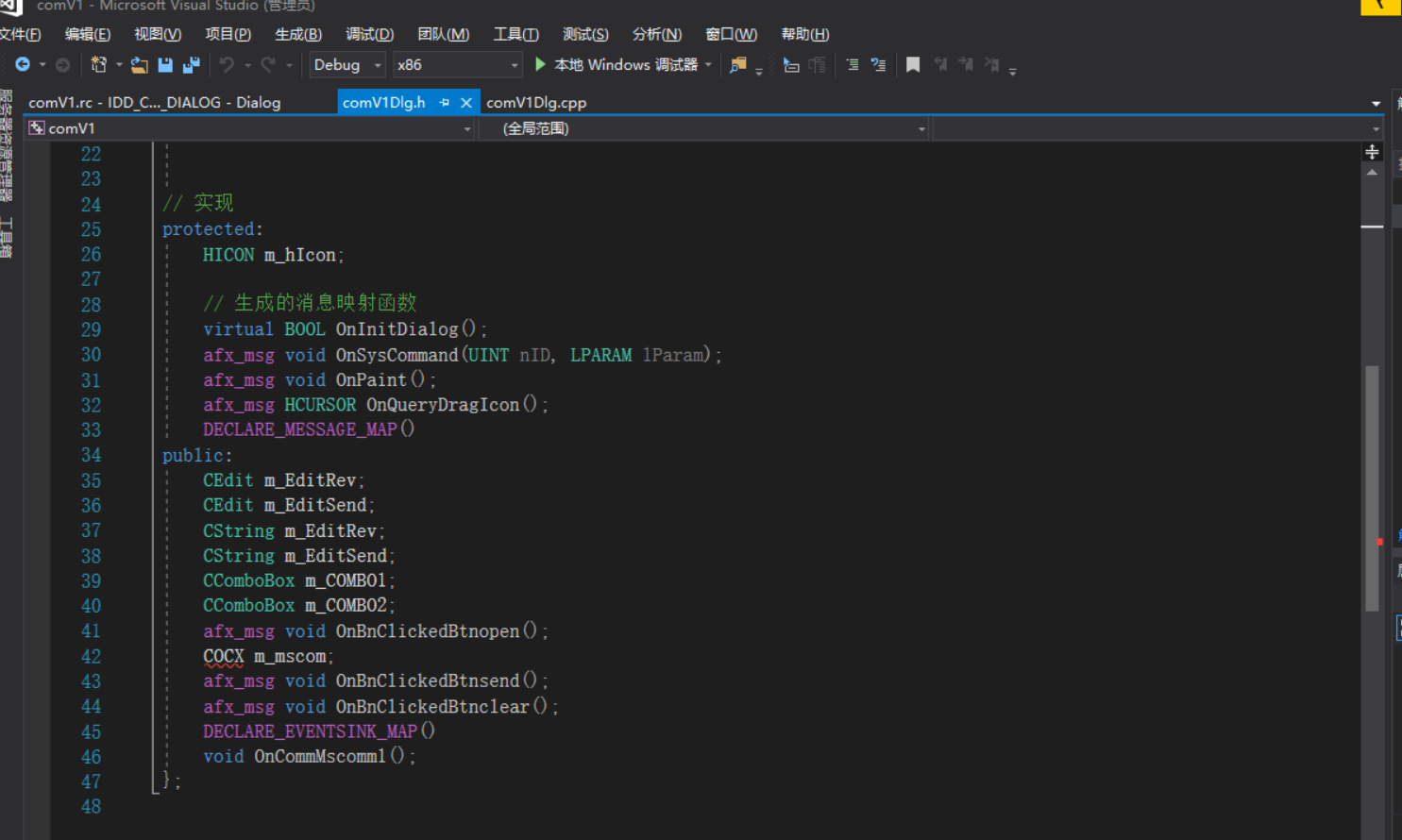
Task: Click the Navigate Forward arrow icon
Action: click(63, 64)
